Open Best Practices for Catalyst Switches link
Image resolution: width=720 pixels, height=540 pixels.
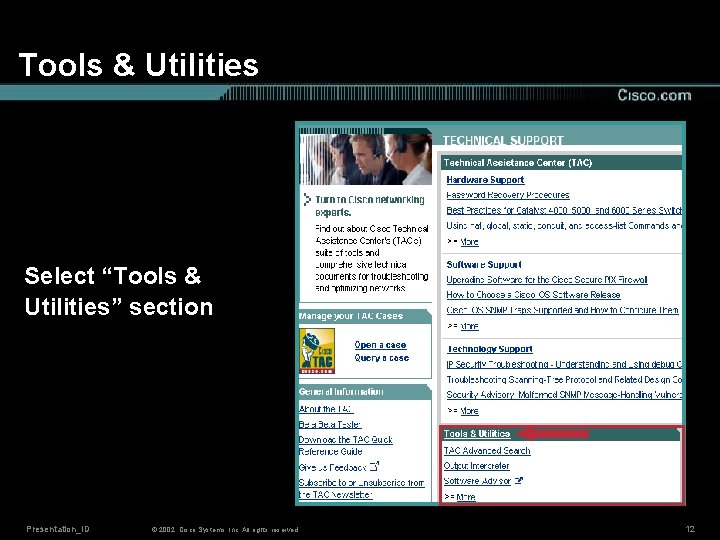564,210
